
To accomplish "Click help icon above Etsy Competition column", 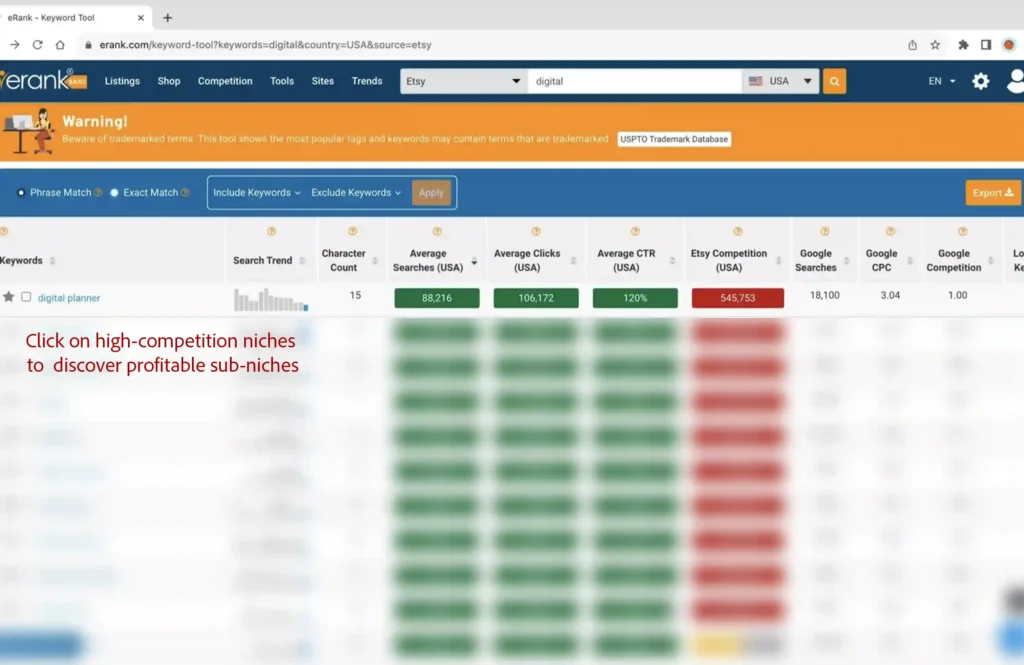I will point(738,232).
